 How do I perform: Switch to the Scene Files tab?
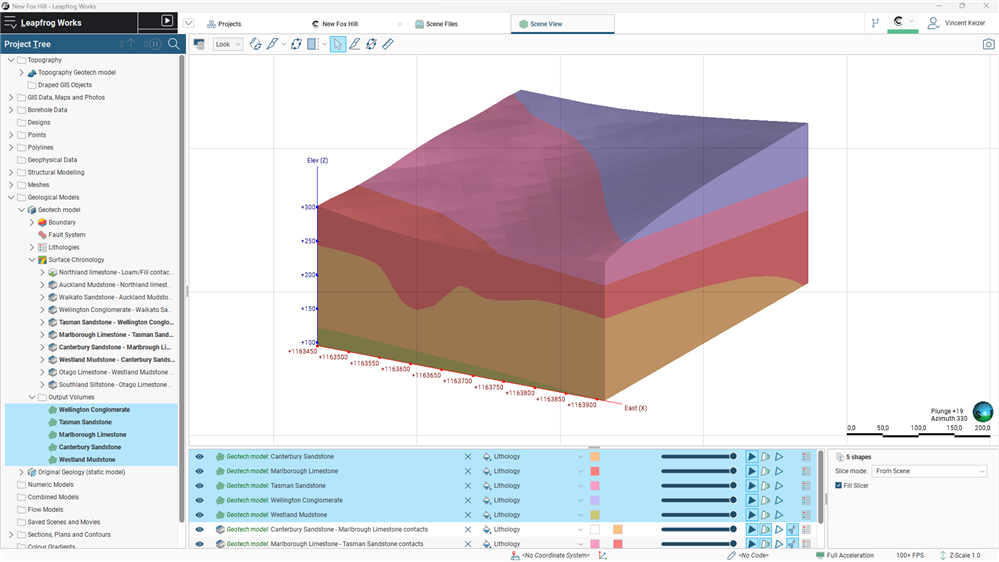[x=438, y=24]
